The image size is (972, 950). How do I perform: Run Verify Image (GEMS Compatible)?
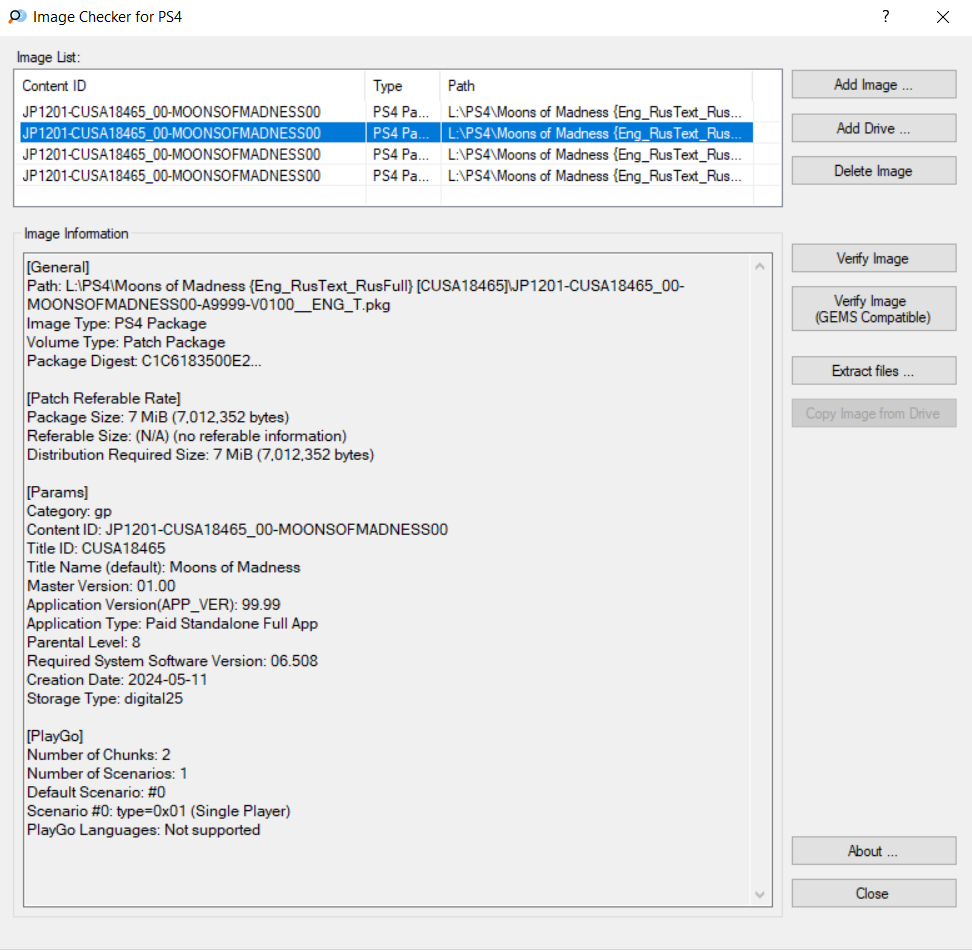point(873,309)
